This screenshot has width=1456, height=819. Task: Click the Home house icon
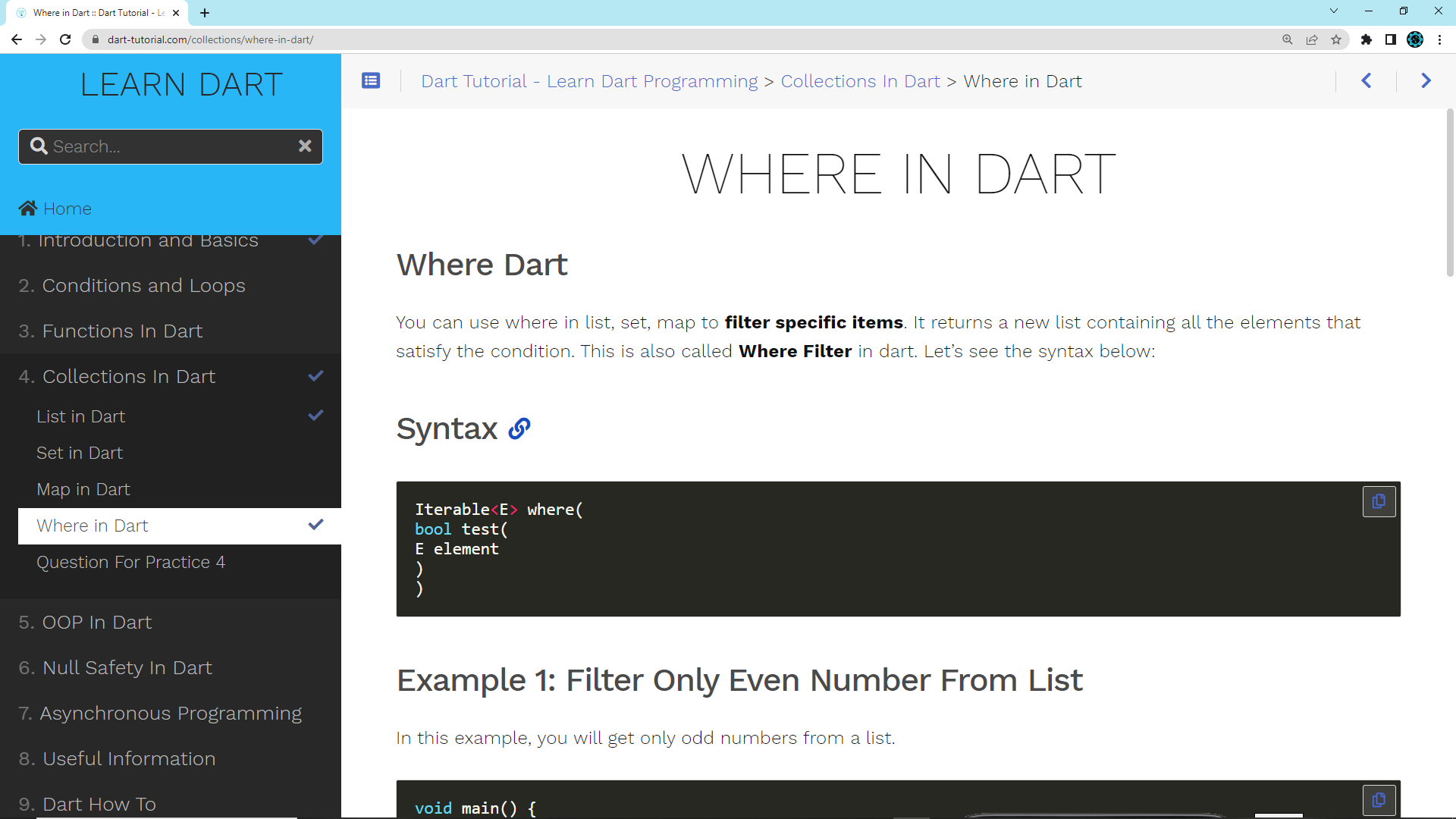(x=28, y=208)
